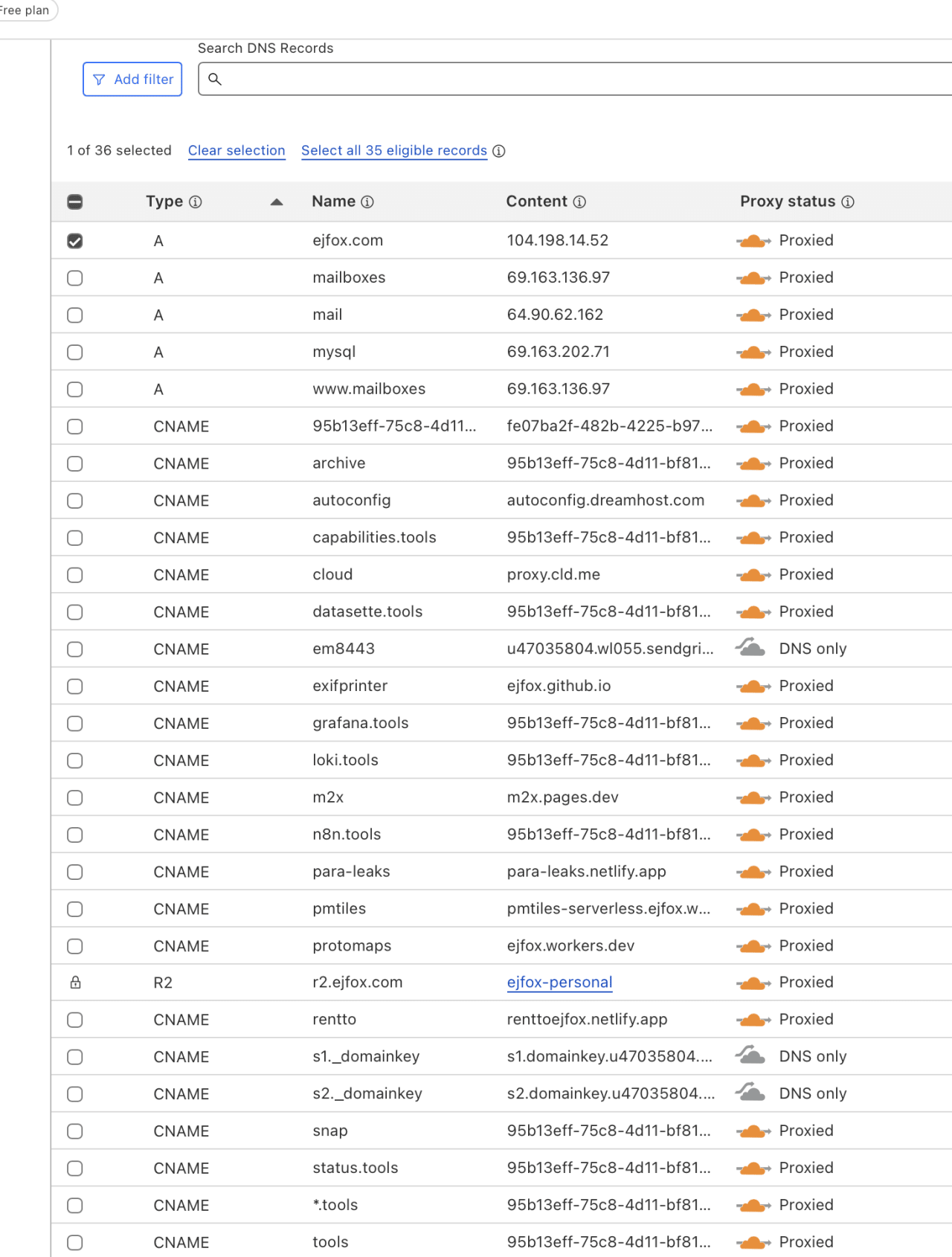Click orange cloud icon for autoconfig
This screenshot has height=1257, width=952.
pyautogui.click(x=753, y=501)
